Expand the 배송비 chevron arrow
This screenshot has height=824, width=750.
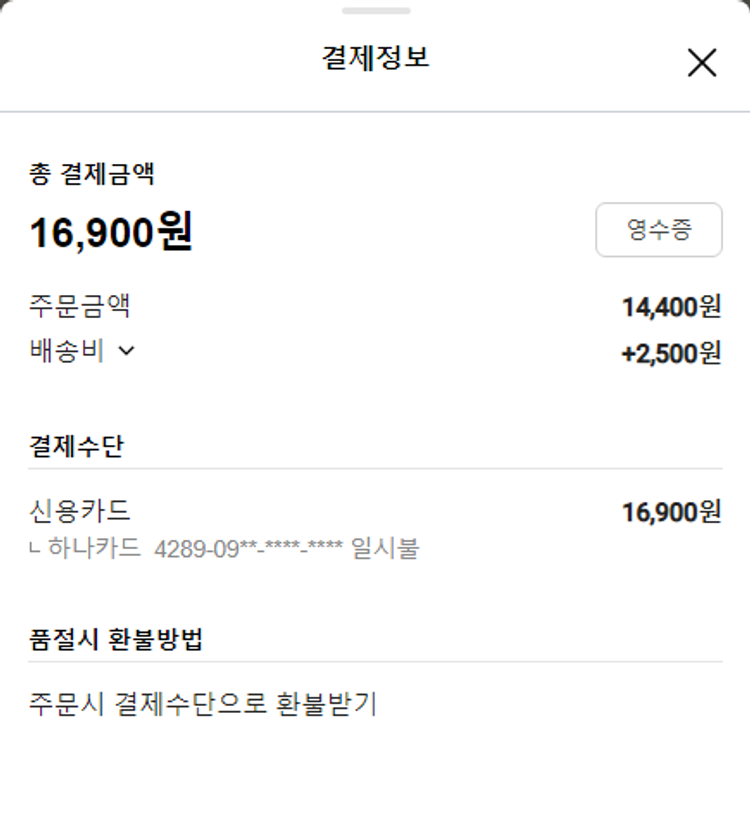pyautogui.click(x=126, y=351)
